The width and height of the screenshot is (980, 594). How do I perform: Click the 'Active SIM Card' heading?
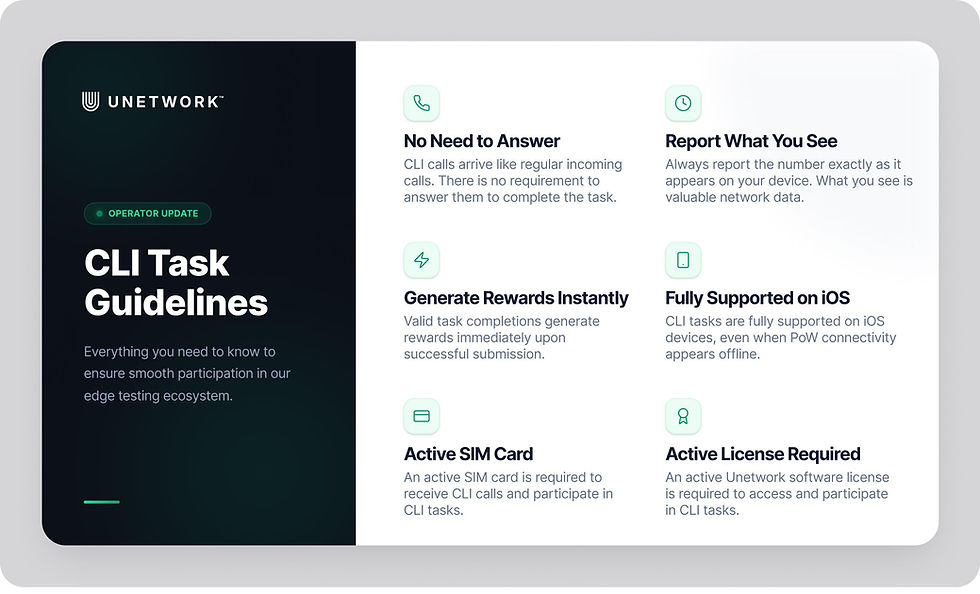pyautogui.click(x=468, y=454)
